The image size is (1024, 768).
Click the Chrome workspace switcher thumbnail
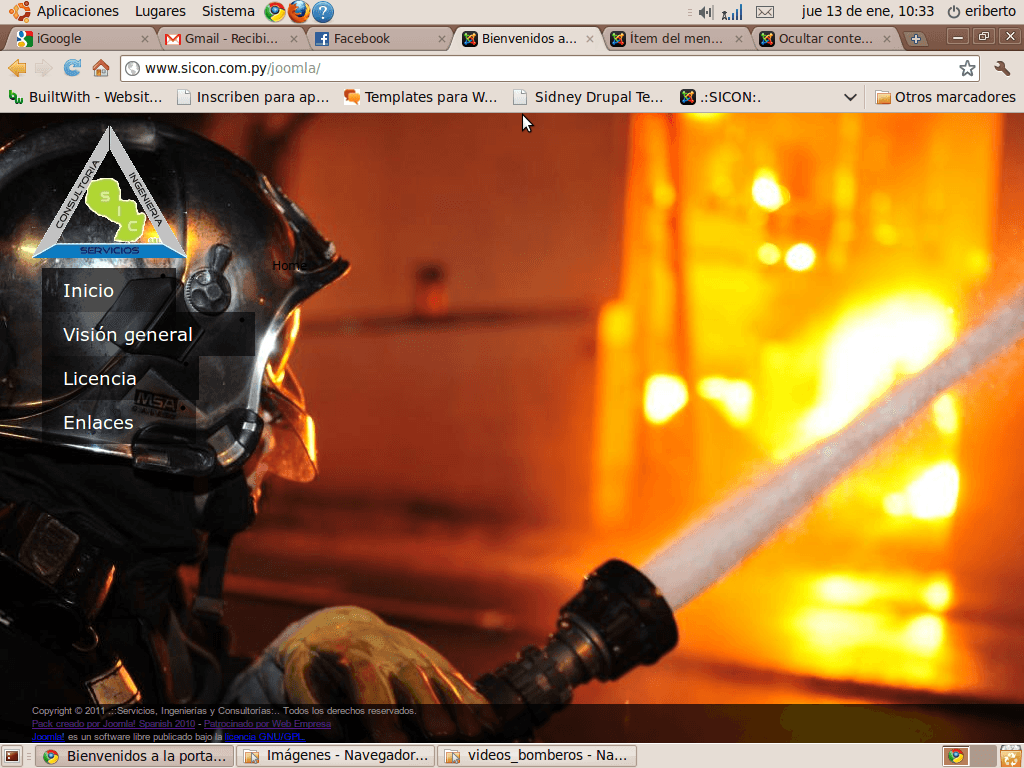click(x=955, y=756)
